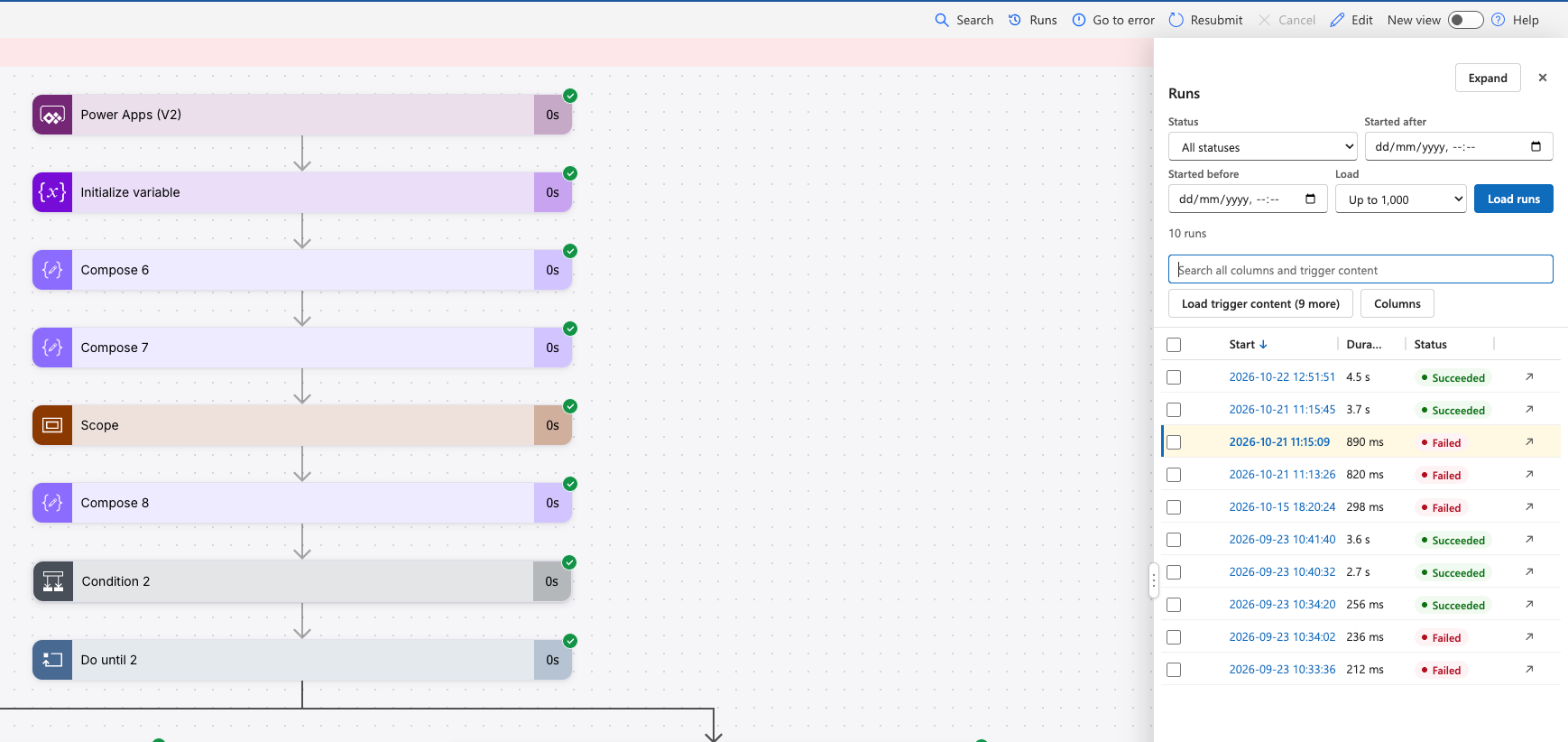
Task: Check the box for run 2026-10-22 12:51:51
Action: pyautogui.click(x=1174, y=377)
